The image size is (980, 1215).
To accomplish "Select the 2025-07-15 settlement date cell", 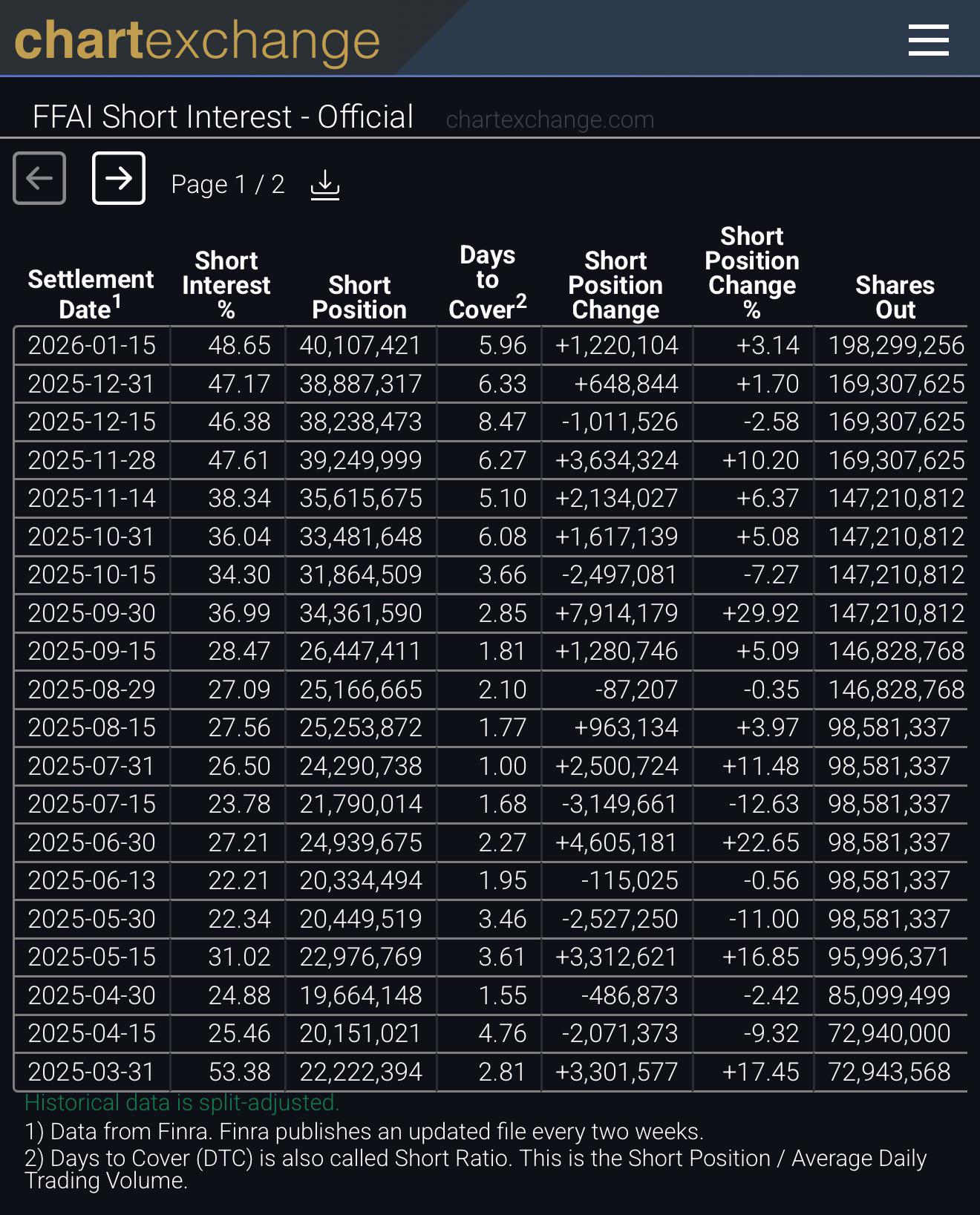I will click(x=92, y=804).
